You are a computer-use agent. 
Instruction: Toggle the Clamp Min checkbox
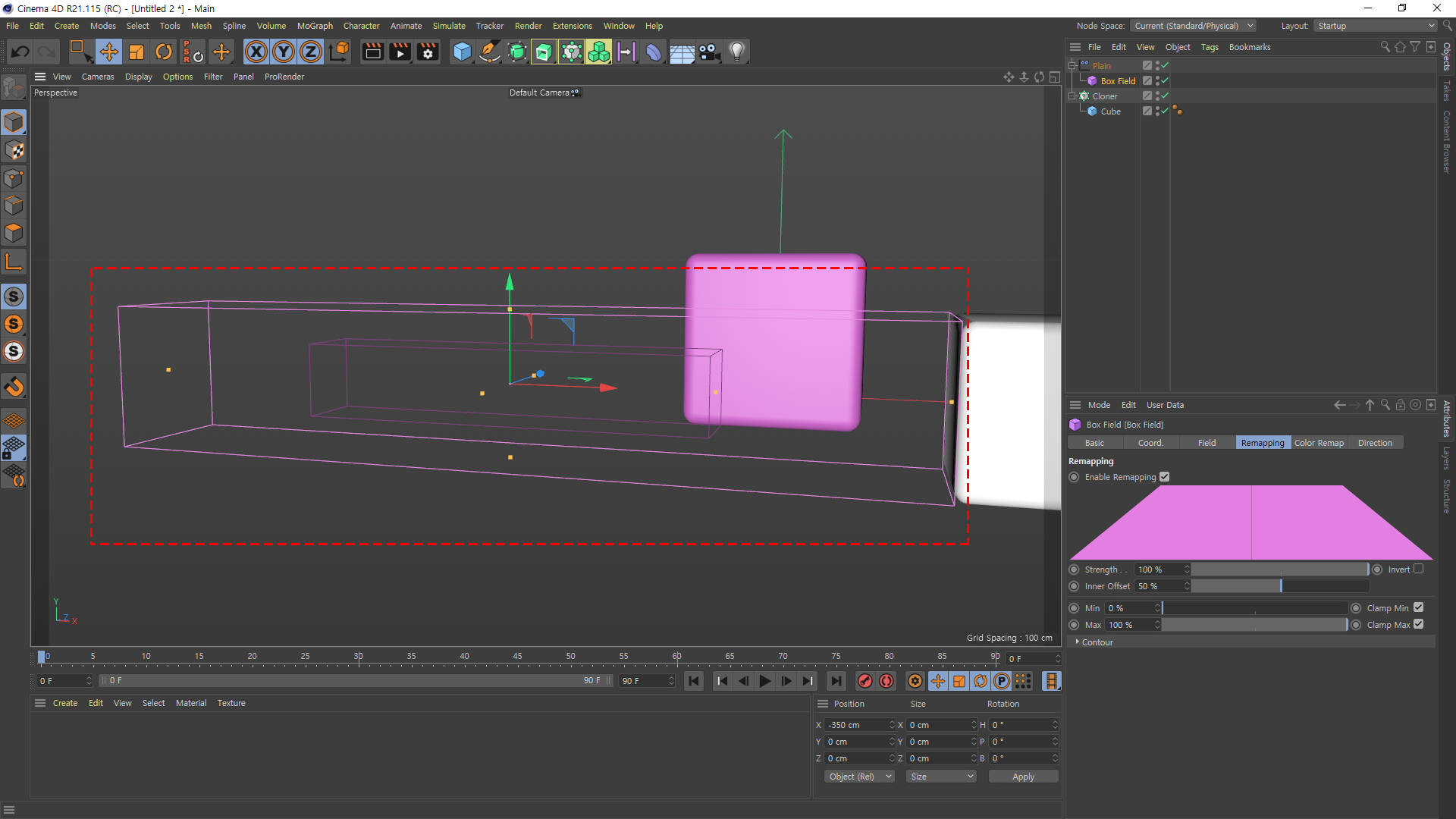[x=1419, y=607]
